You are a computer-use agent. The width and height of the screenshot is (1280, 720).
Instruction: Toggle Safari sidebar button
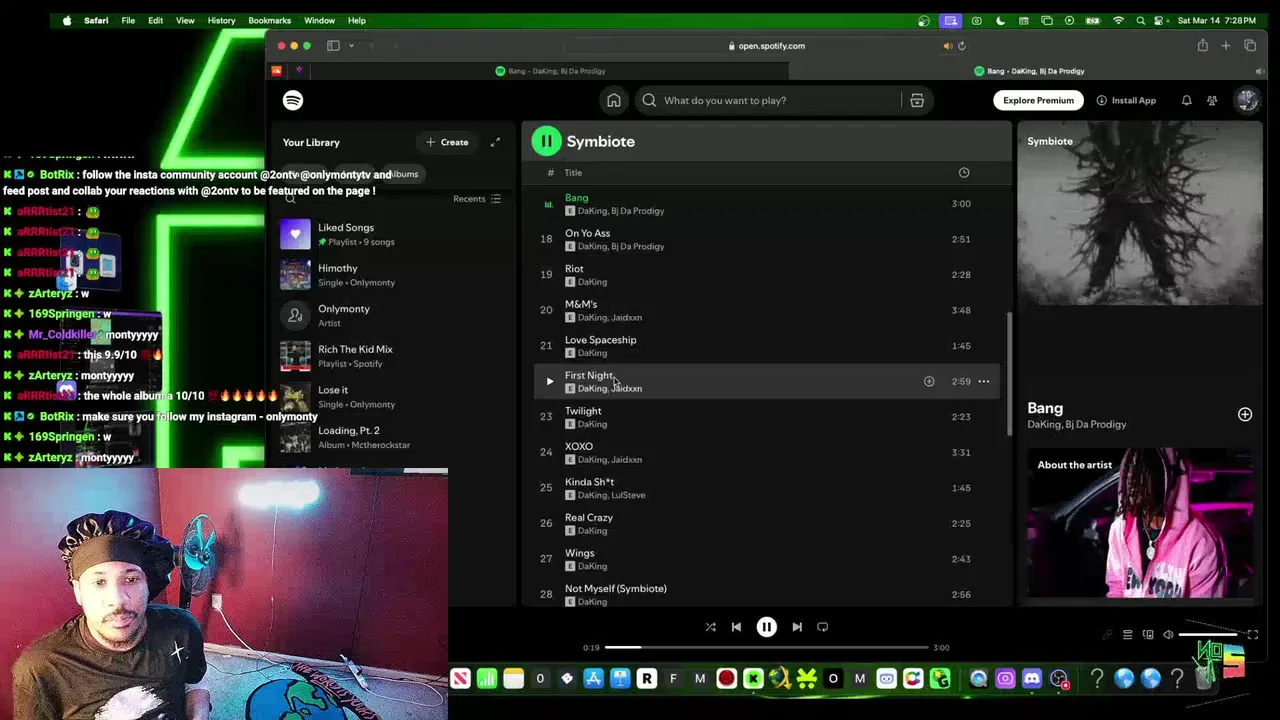tap(333, 46)
